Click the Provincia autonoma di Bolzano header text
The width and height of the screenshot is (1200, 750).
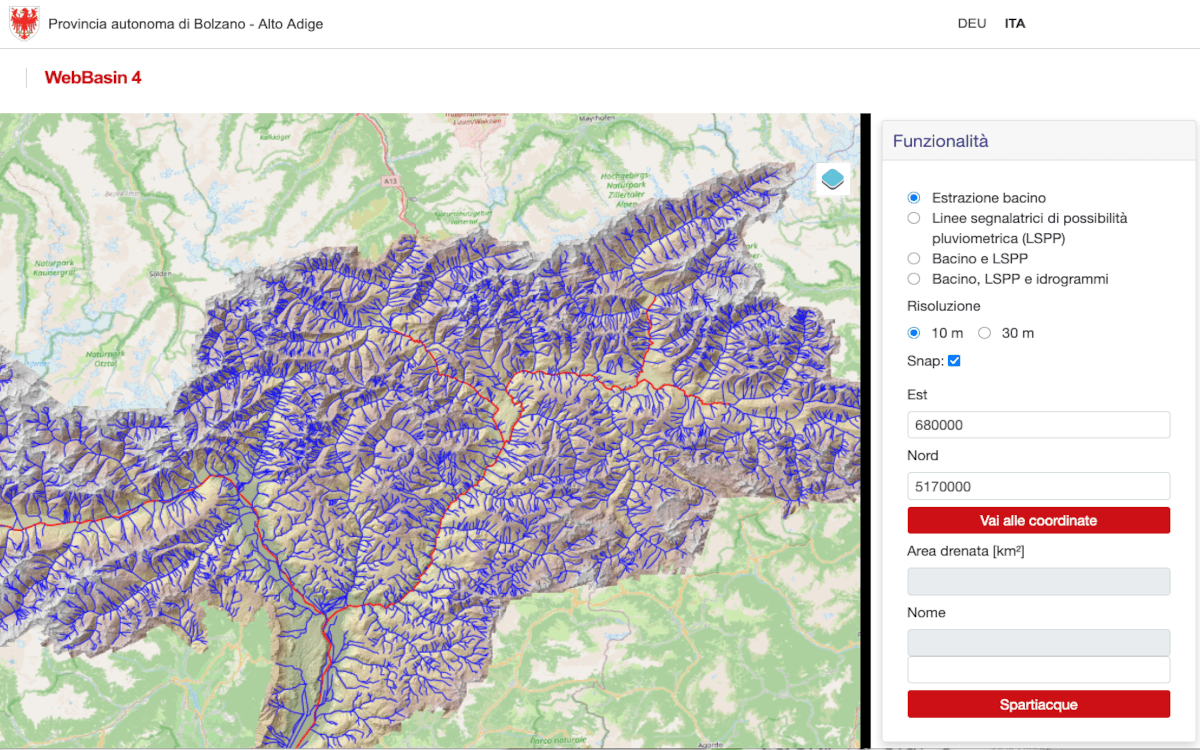point(186,24)
